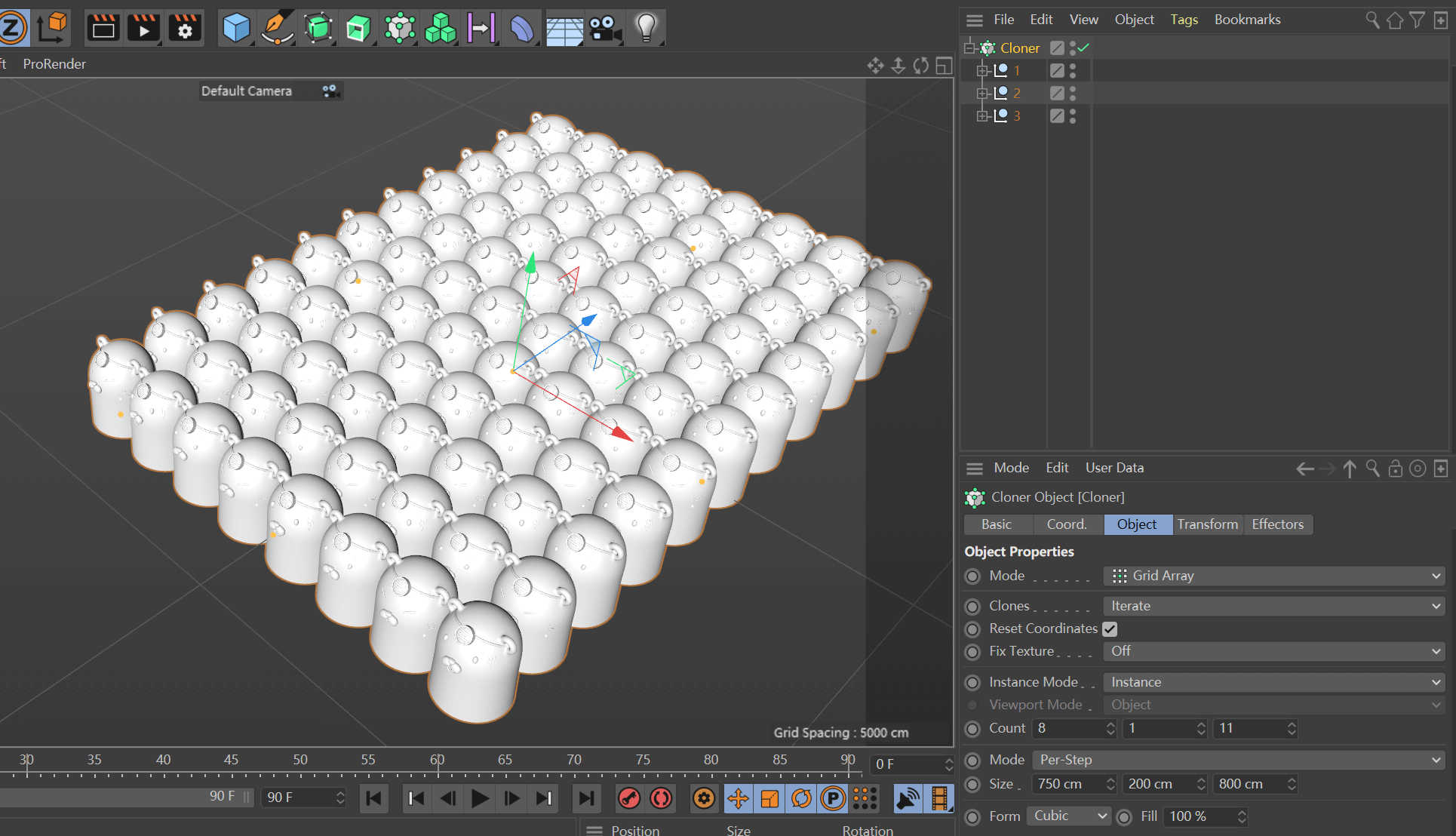Viewport: 1456px width, 836px height.
Task: Click the viewport rotate camera icon
Action: pyautogui.click(x=920, y=66)
